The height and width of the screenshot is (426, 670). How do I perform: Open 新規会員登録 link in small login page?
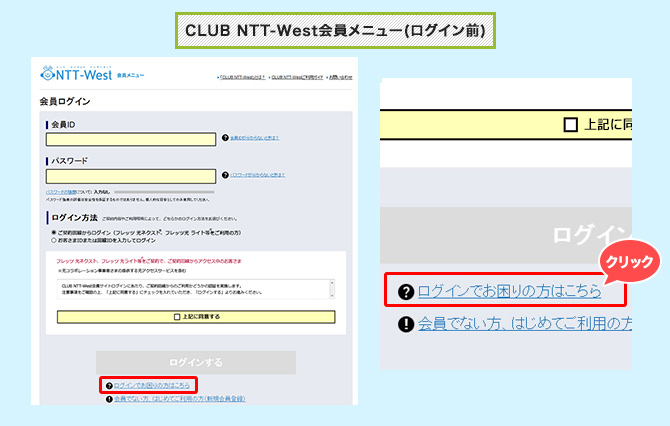[179, 399]
